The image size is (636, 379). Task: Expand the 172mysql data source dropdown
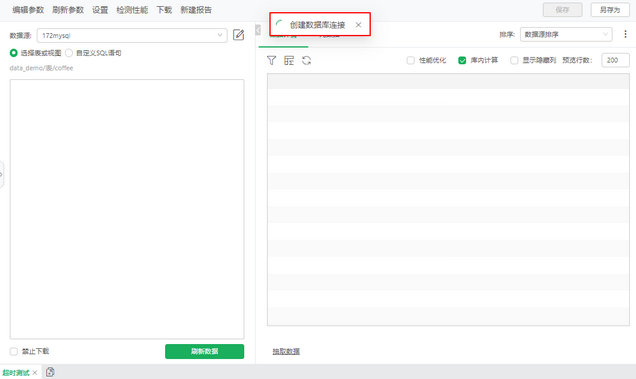(132, 35)
